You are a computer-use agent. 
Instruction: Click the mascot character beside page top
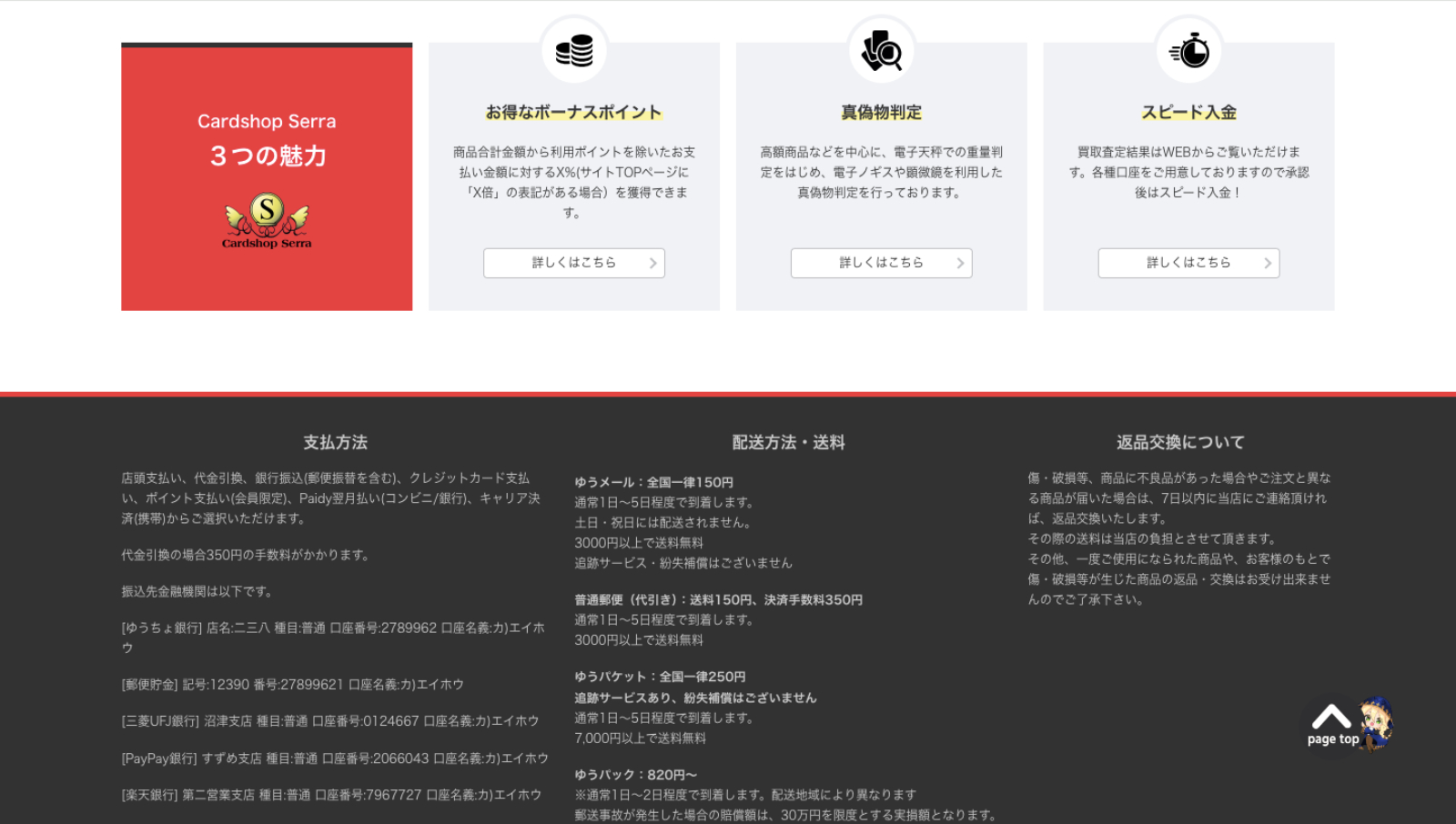[1375, 722]
